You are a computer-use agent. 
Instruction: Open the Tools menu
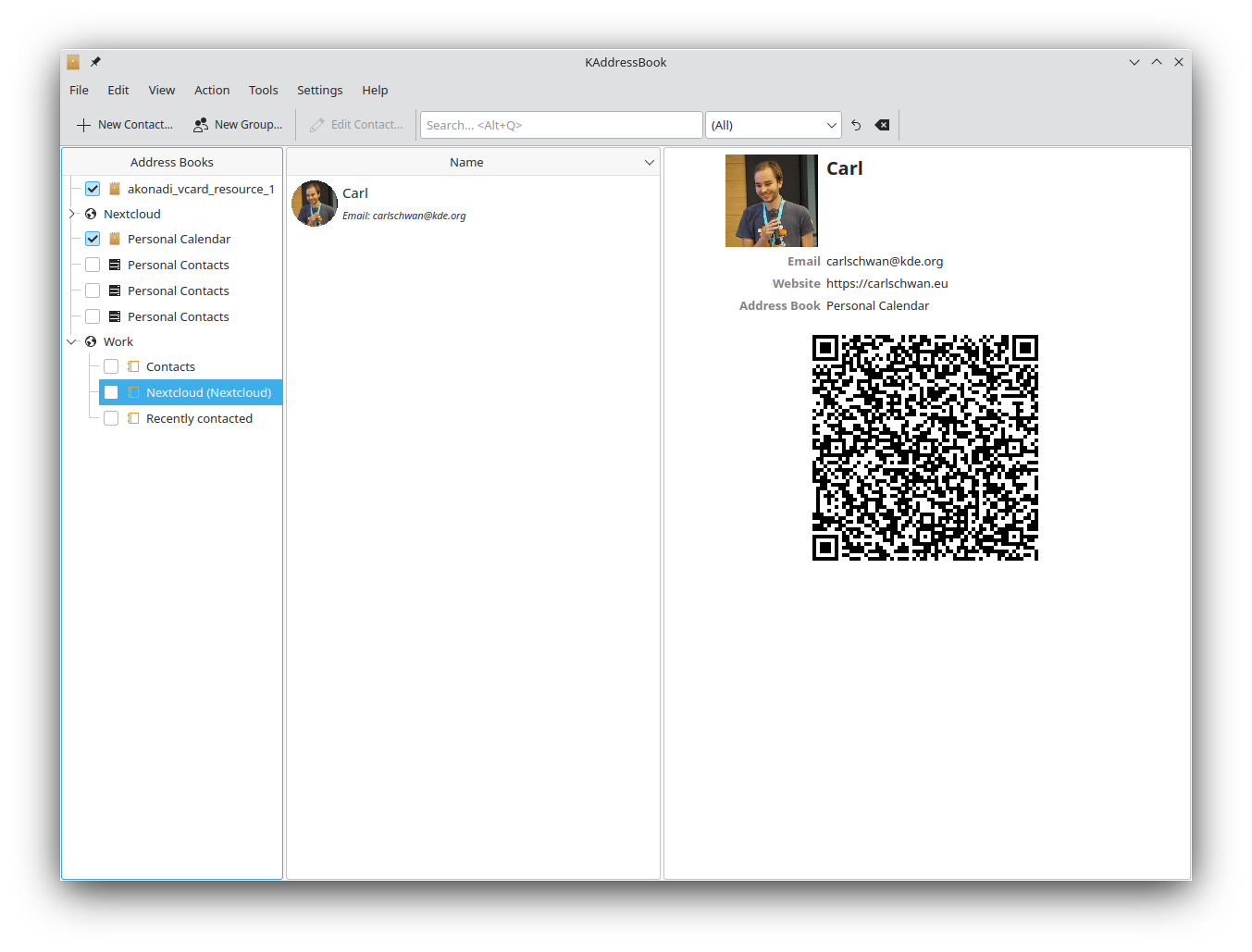coord(263,91)
